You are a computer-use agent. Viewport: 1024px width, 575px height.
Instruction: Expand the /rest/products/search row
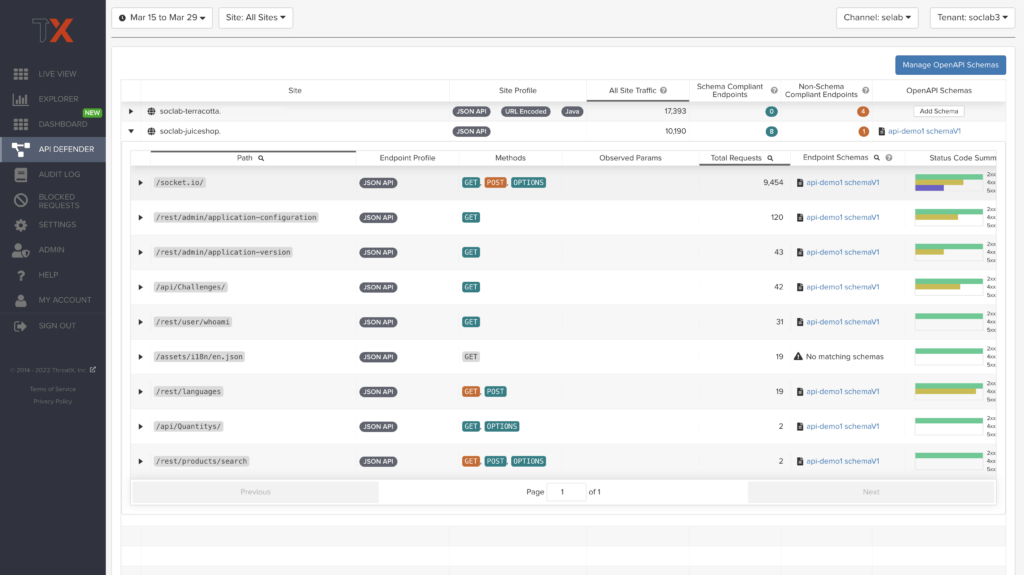(140, 461)
